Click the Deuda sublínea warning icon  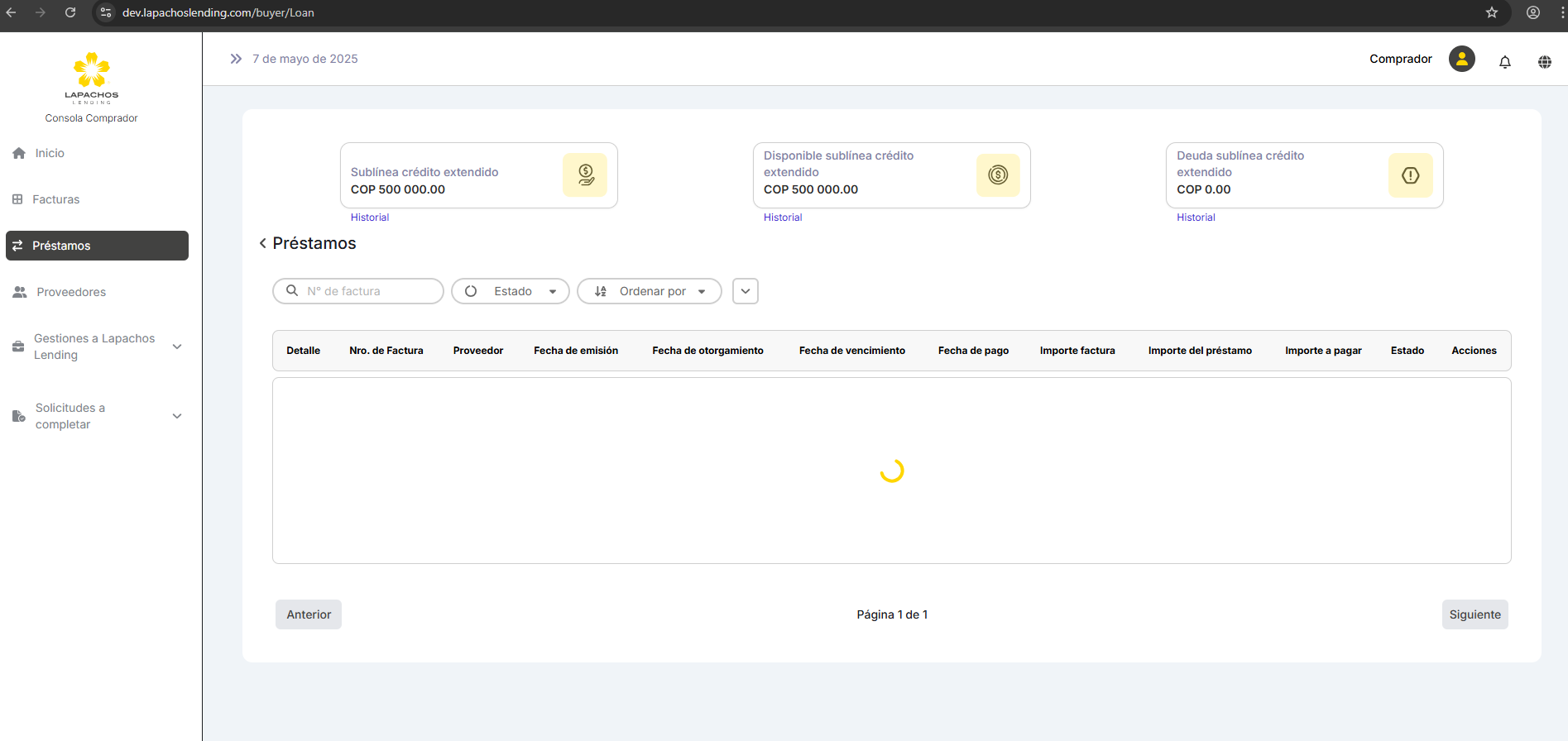(x=1410, y=175)
